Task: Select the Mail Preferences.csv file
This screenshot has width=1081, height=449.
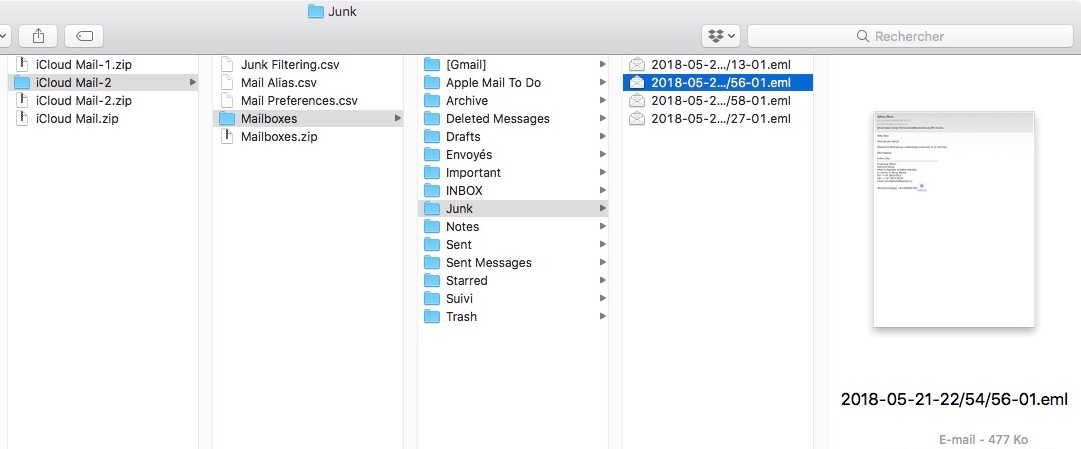Action: click(x=298, y=100)
